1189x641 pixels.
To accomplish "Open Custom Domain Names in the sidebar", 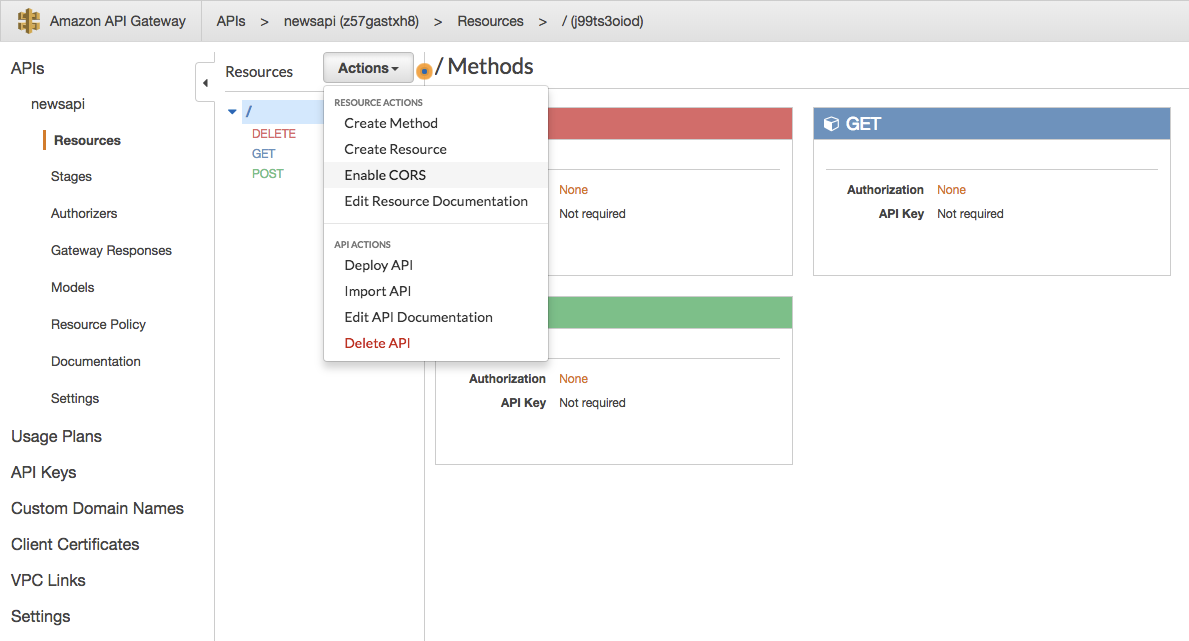I will pyautogui.click(x=97, y=508).
